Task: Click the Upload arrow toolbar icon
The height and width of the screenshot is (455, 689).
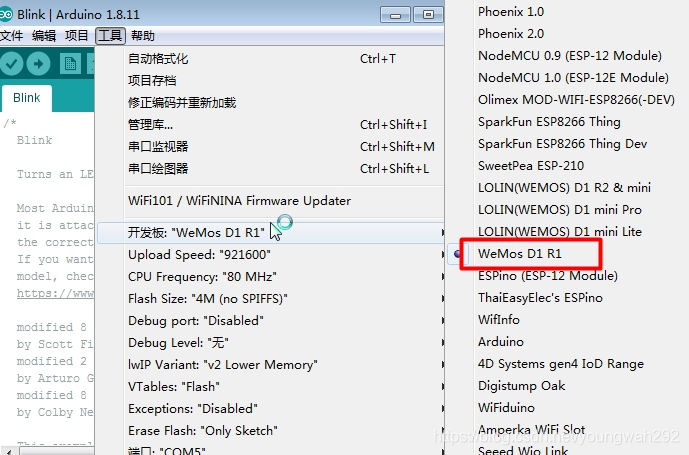Action: tap(39, 64)
